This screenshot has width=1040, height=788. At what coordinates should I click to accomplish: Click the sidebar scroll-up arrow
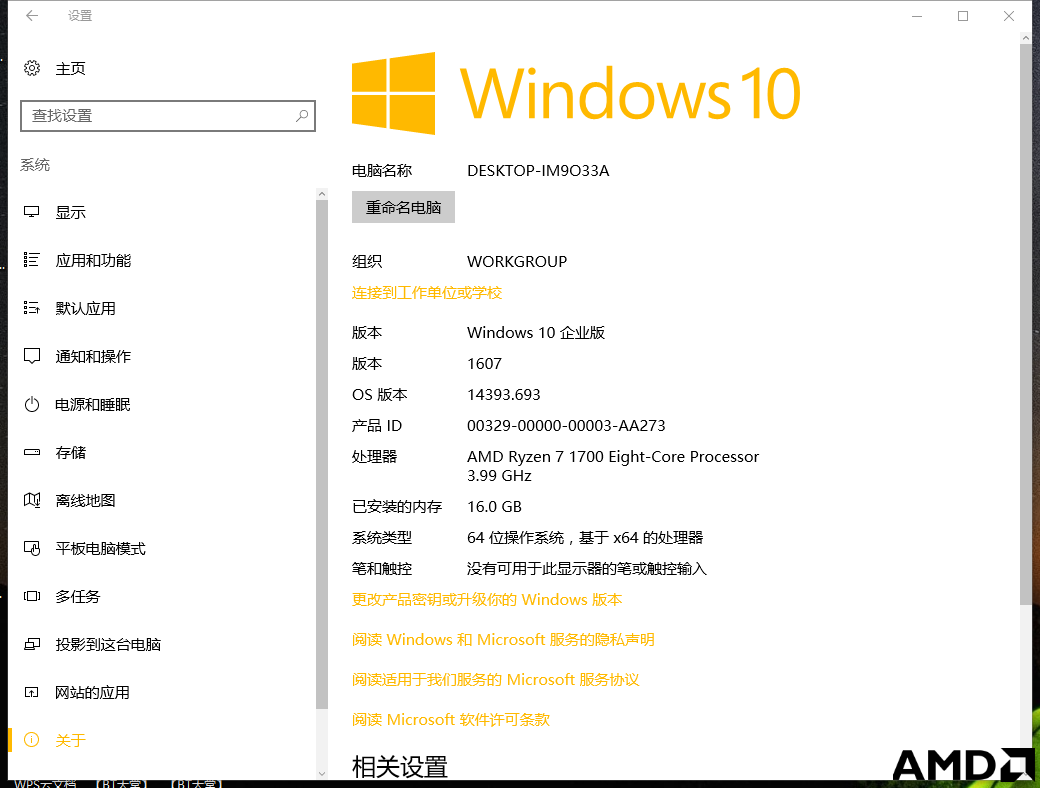322,194
